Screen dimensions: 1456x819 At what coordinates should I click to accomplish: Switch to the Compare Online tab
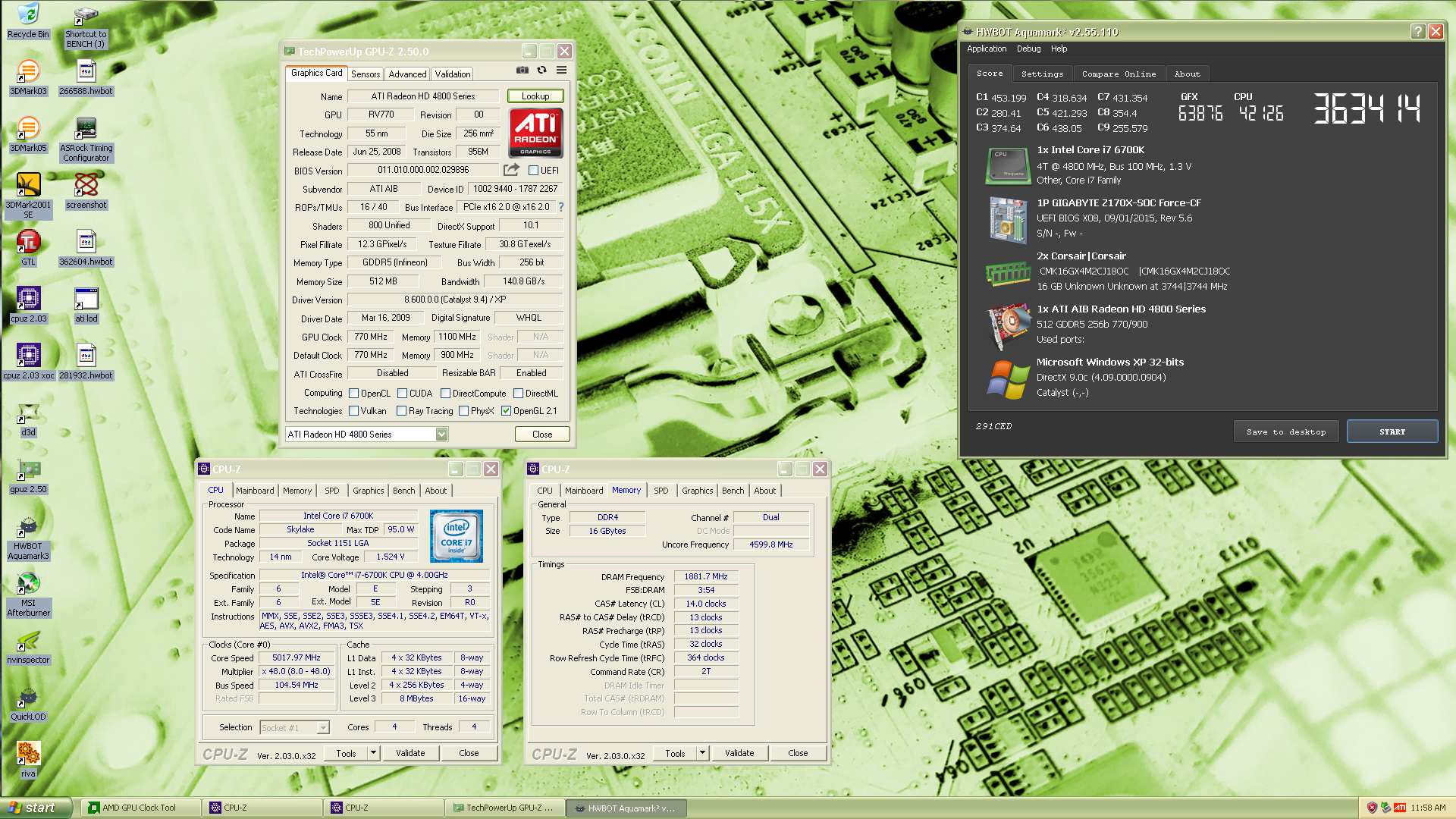[1119, 74]
